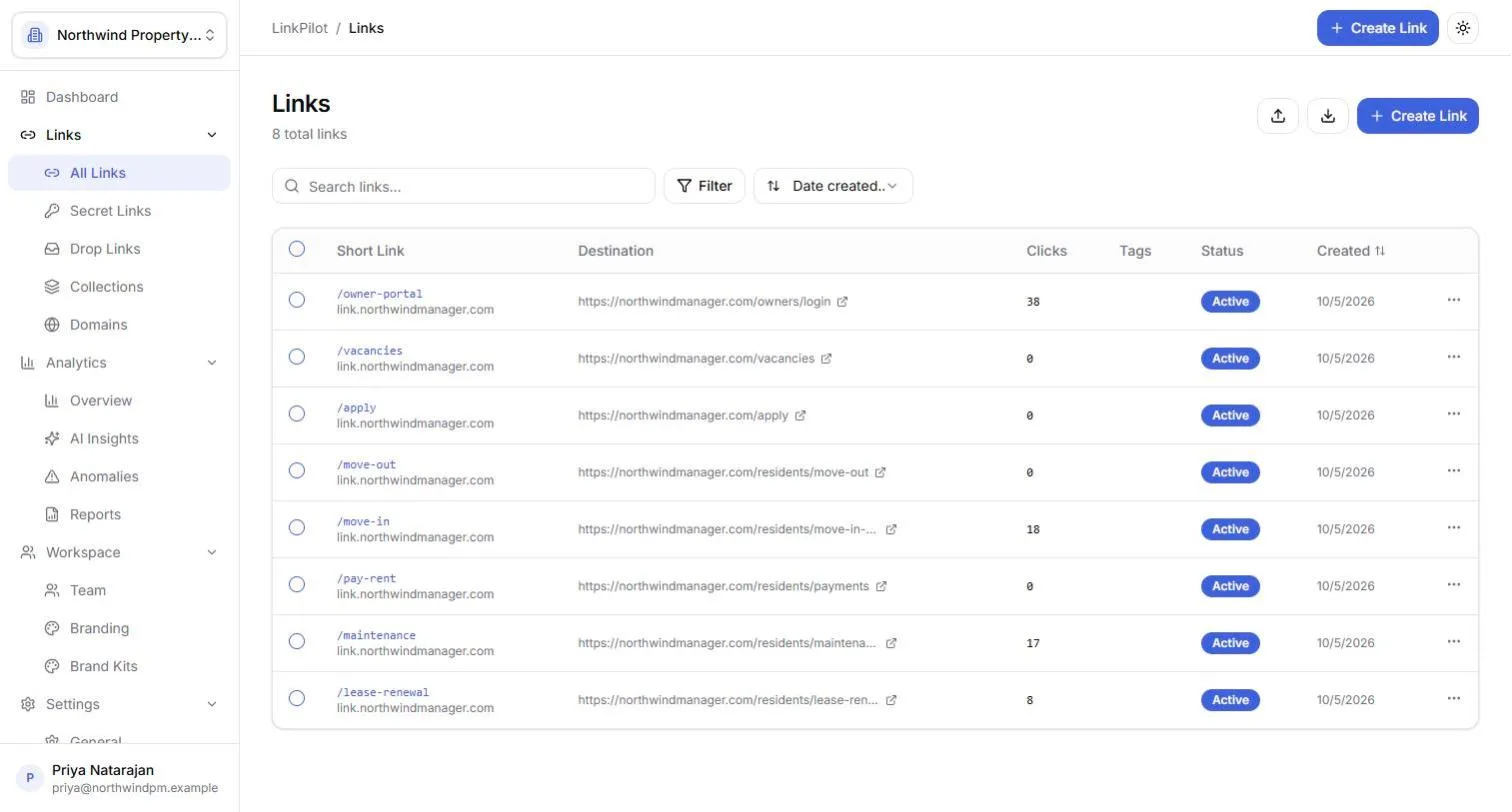Open more options menu for /lease-renewal row
The image size is (1512, 812).
tap(1454, 699)
